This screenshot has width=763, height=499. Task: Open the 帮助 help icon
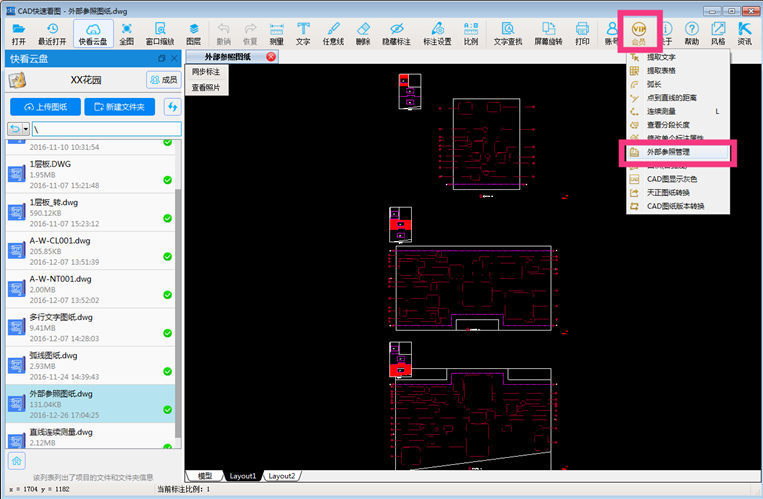click(692, 34)
